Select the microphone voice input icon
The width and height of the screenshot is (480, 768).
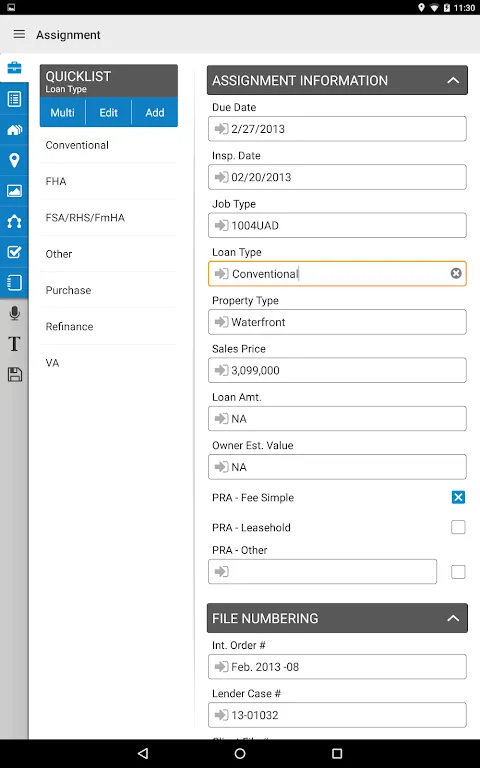click(14, 313)
